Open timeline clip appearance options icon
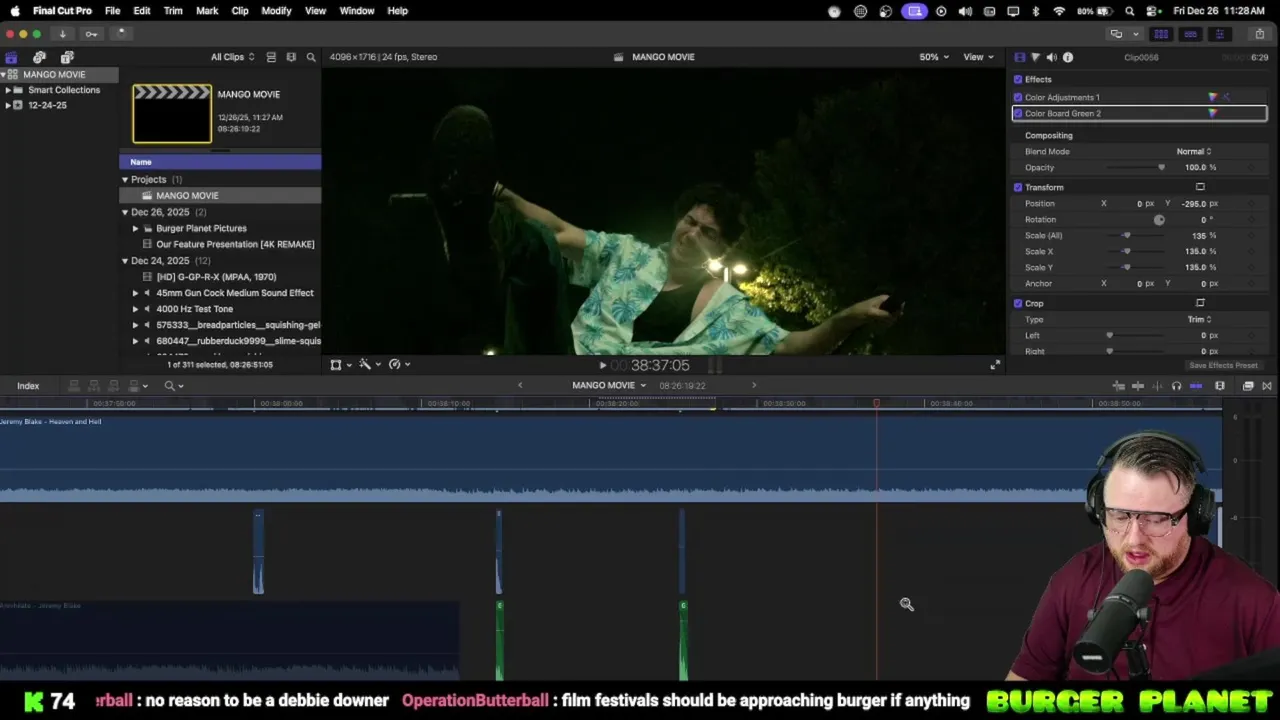 [x=1220, y=386]
